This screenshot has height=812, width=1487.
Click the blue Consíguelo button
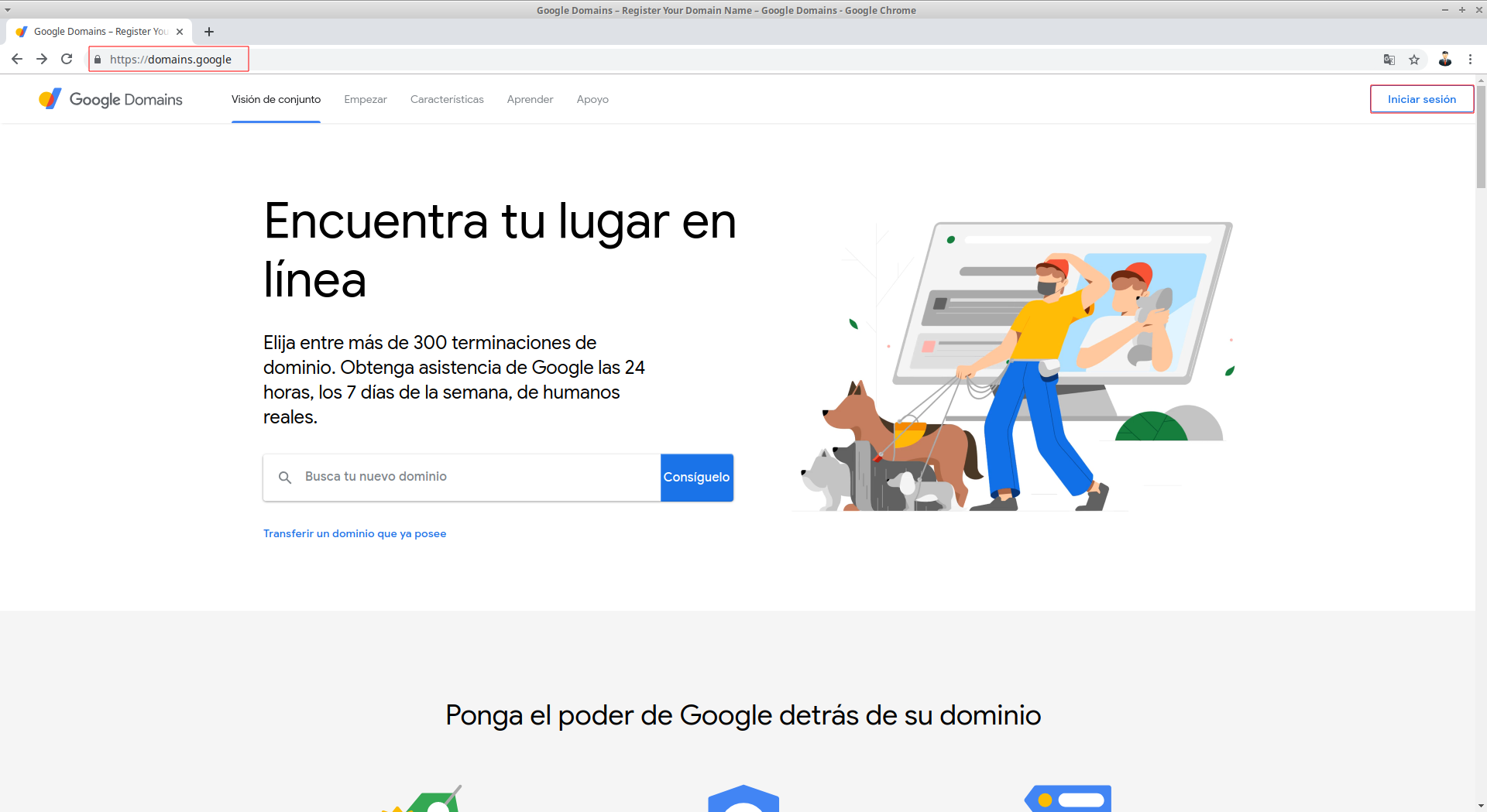coord(697,478)
